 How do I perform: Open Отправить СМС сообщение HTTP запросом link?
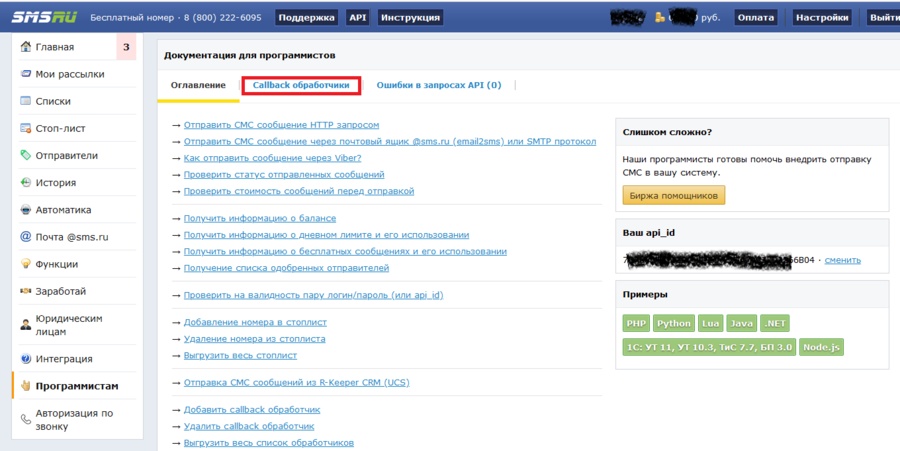pyautogui.click(x=281, y=125)
